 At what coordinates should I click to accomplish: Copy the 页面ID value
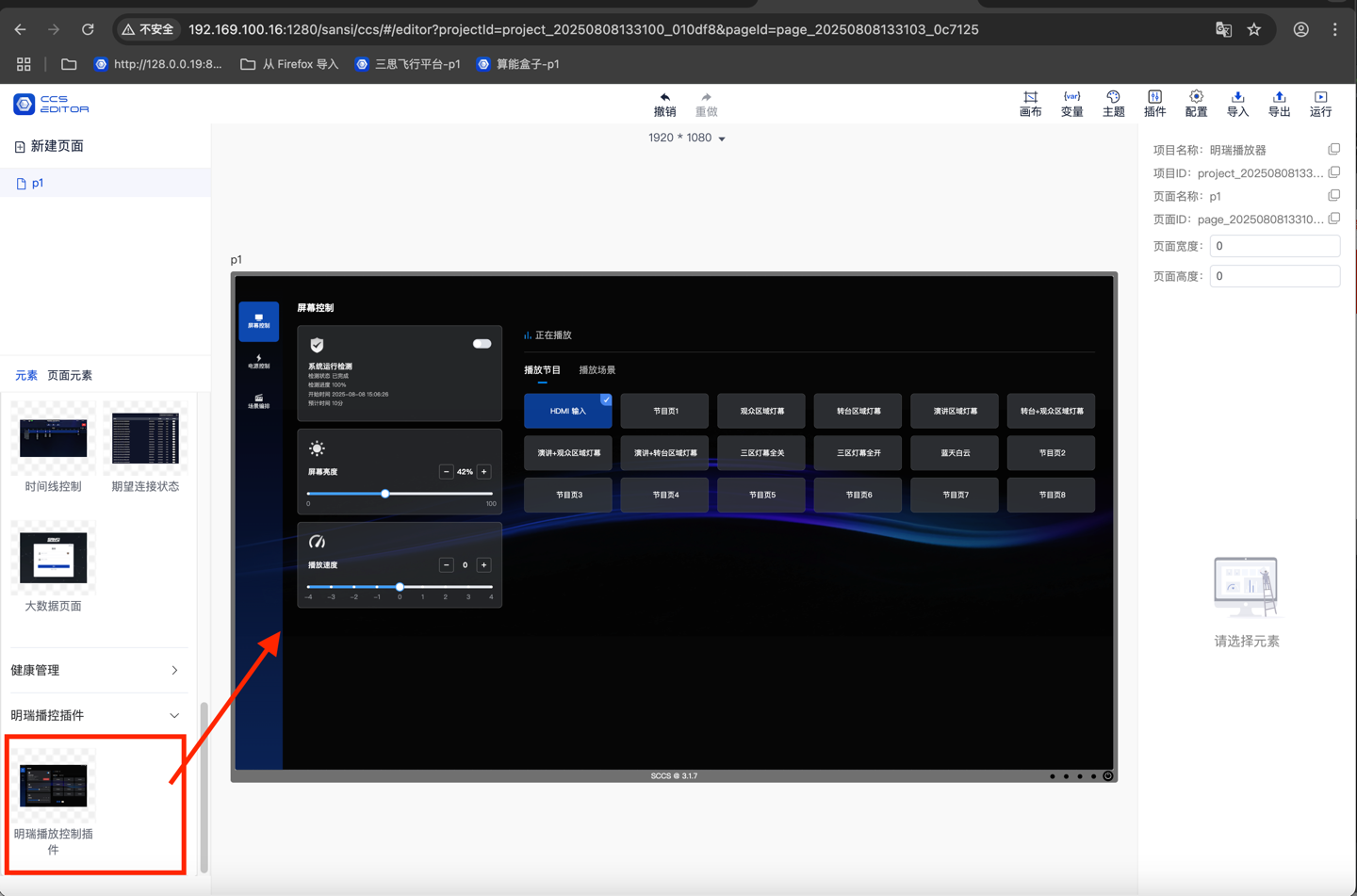(1333, 219)
